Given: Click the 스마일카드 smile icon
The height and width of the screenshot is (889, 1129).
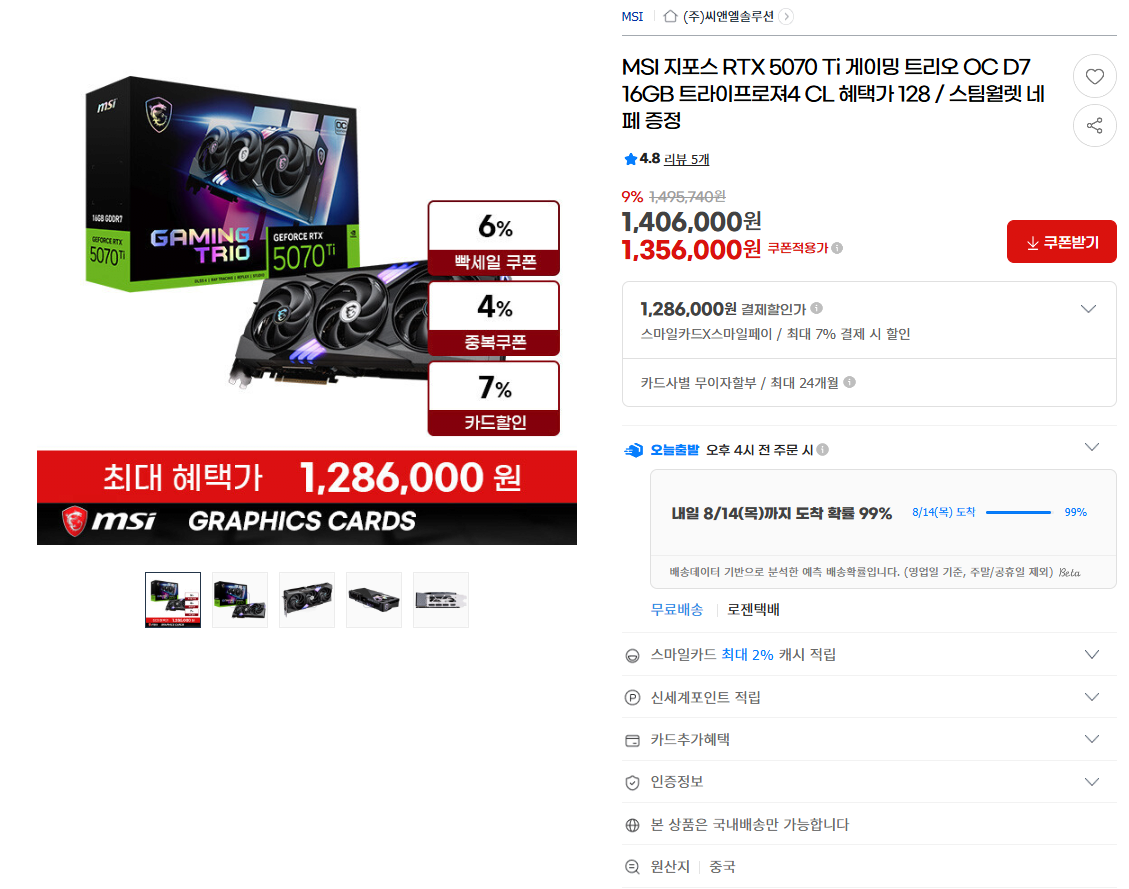Looking at the screenshot, I should (631, 655).
